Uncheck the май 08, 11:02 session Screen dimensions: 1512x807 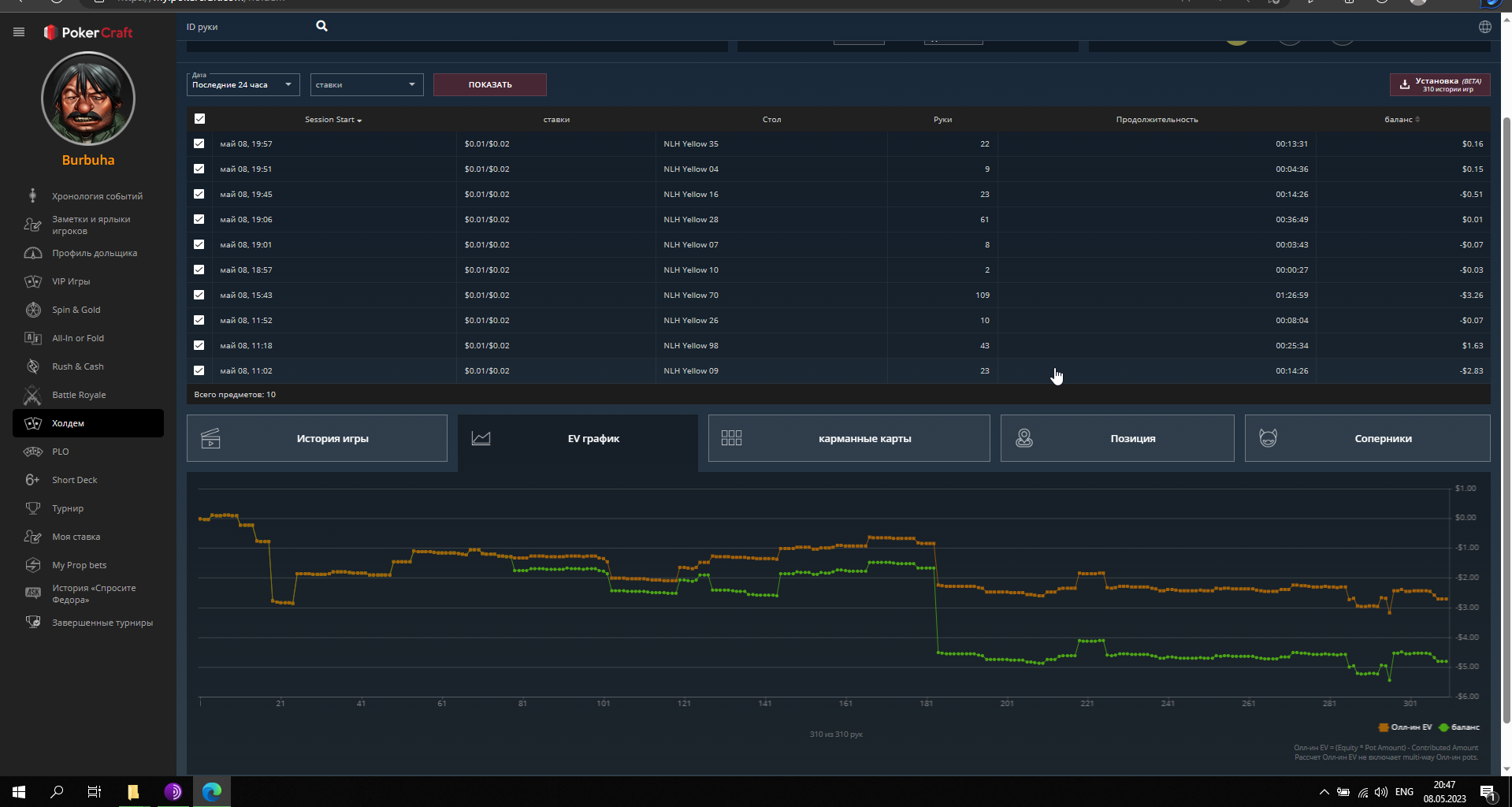(199, 370)
